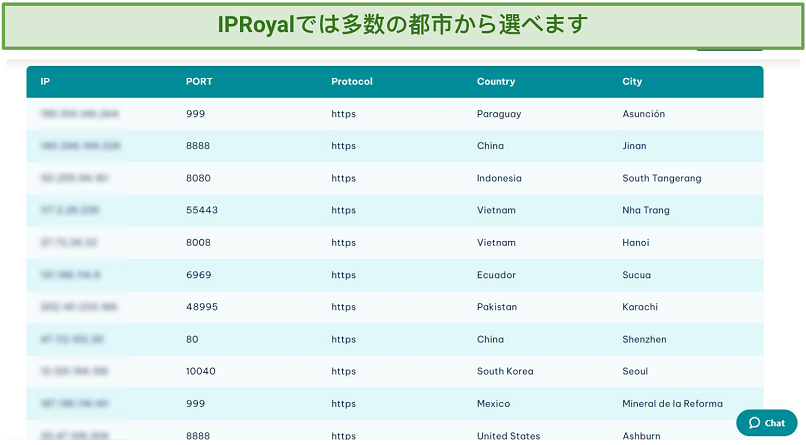Click the blurred IP in Seoul row
806x445 pixels.
coord(75,370)
